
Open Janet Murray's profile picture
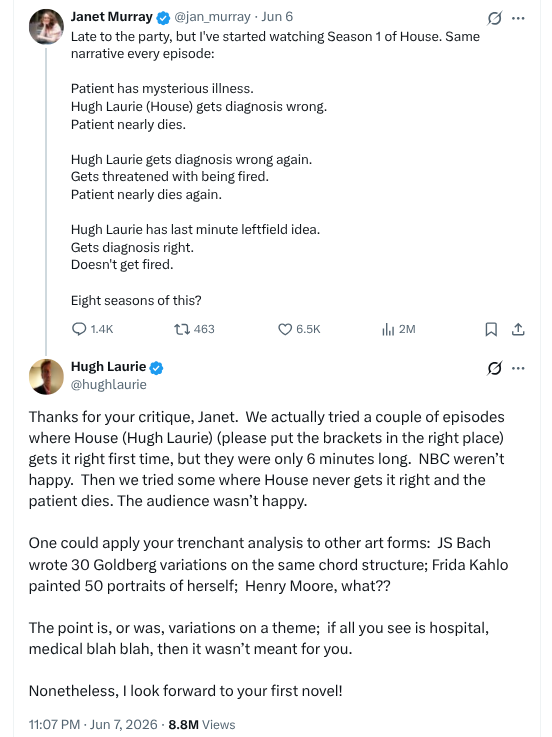tap(46, 26)
